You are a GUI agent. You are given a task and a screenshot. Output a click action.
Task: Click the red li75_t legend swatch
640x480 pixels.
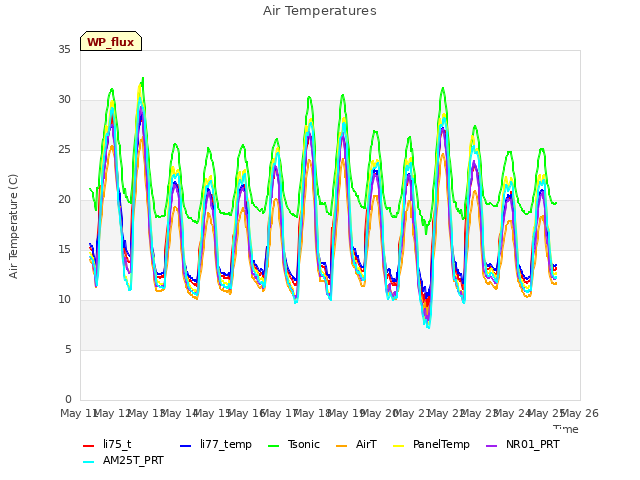pyautogui.click(x=89, y=446)
